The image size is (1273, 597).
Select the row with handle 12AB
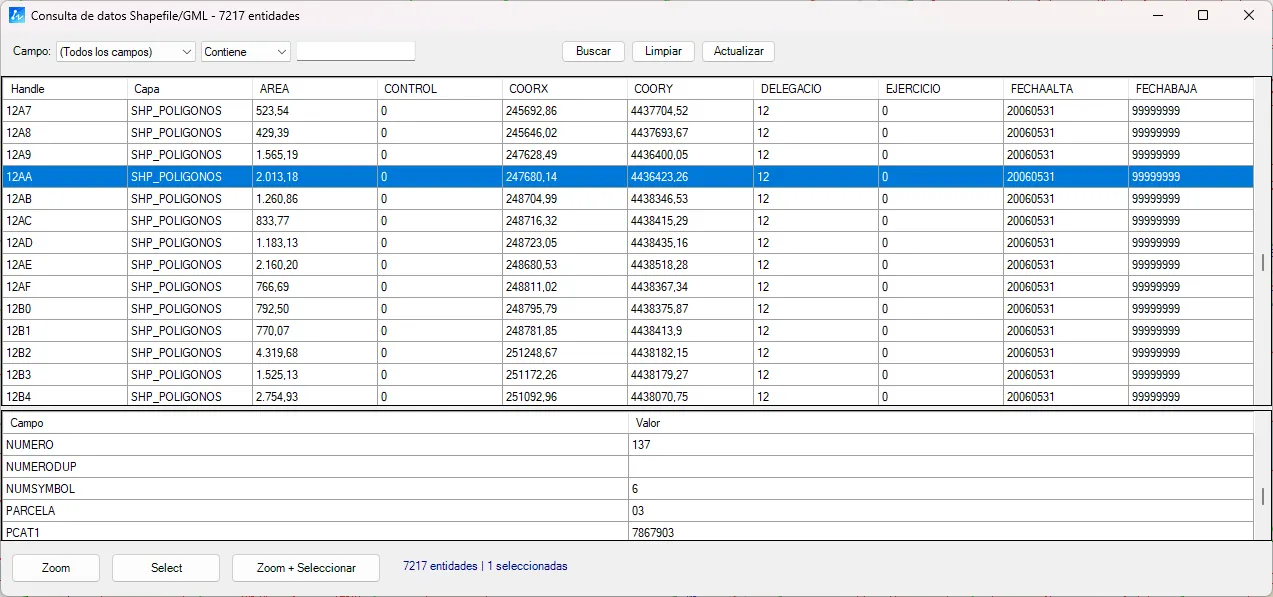coord(628,199)
